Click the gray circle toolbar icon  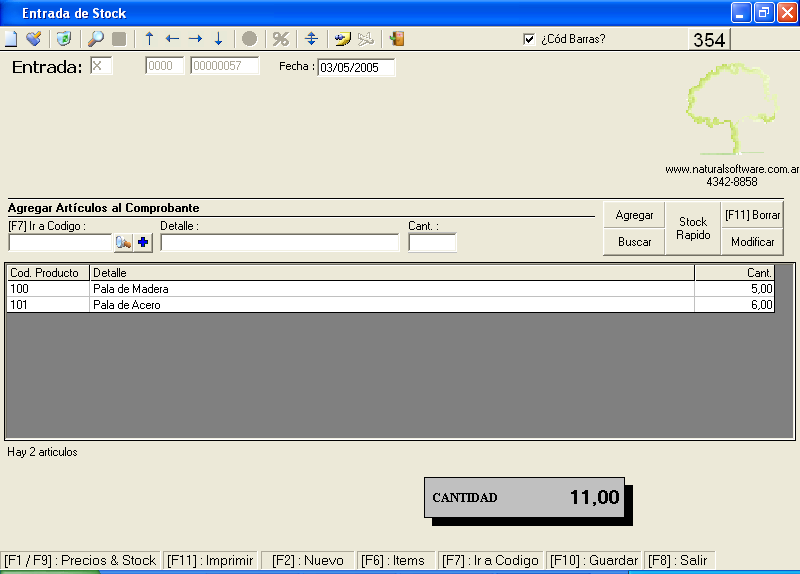point(249,39)
